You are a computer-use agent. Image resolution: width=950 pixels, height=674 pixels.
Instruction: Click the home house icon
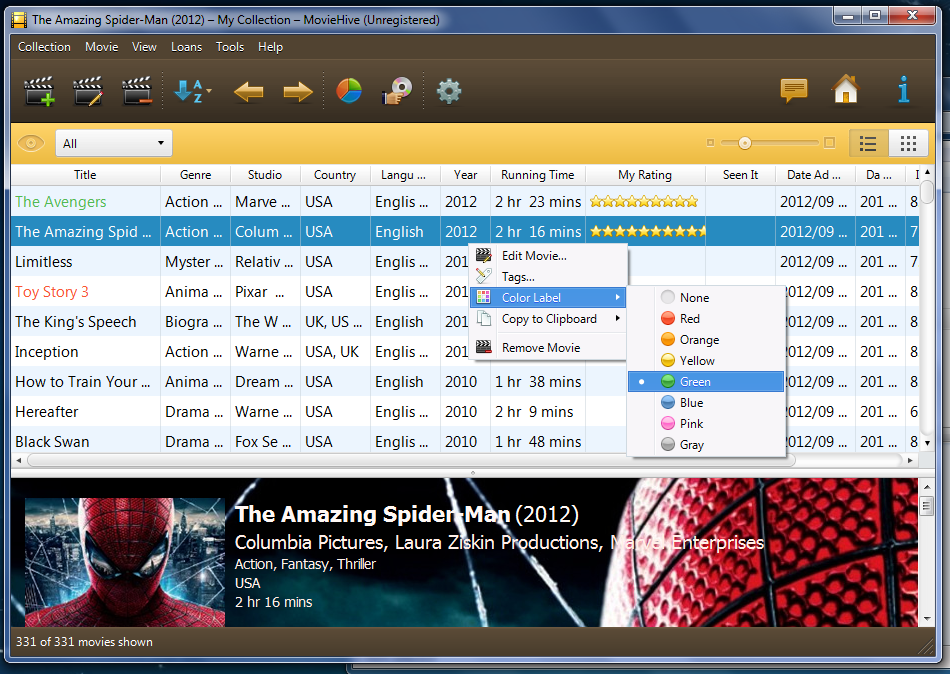point(846,90)
